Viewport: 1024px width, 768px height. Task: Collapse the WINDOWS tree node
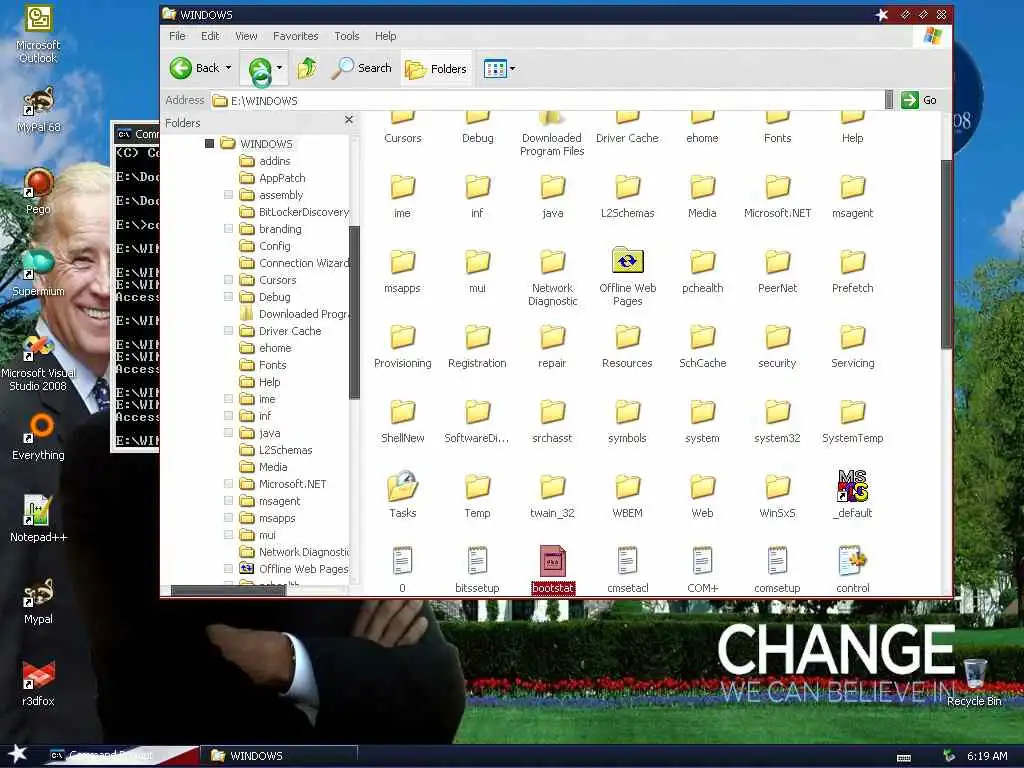[210, 143]
